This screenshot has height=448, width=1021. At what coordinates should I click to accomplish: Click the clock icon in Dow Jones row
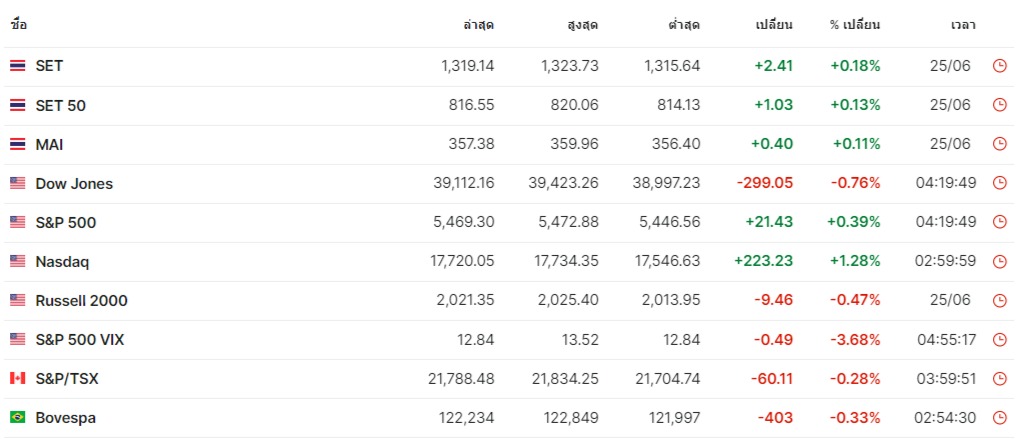tap(999, 183)
